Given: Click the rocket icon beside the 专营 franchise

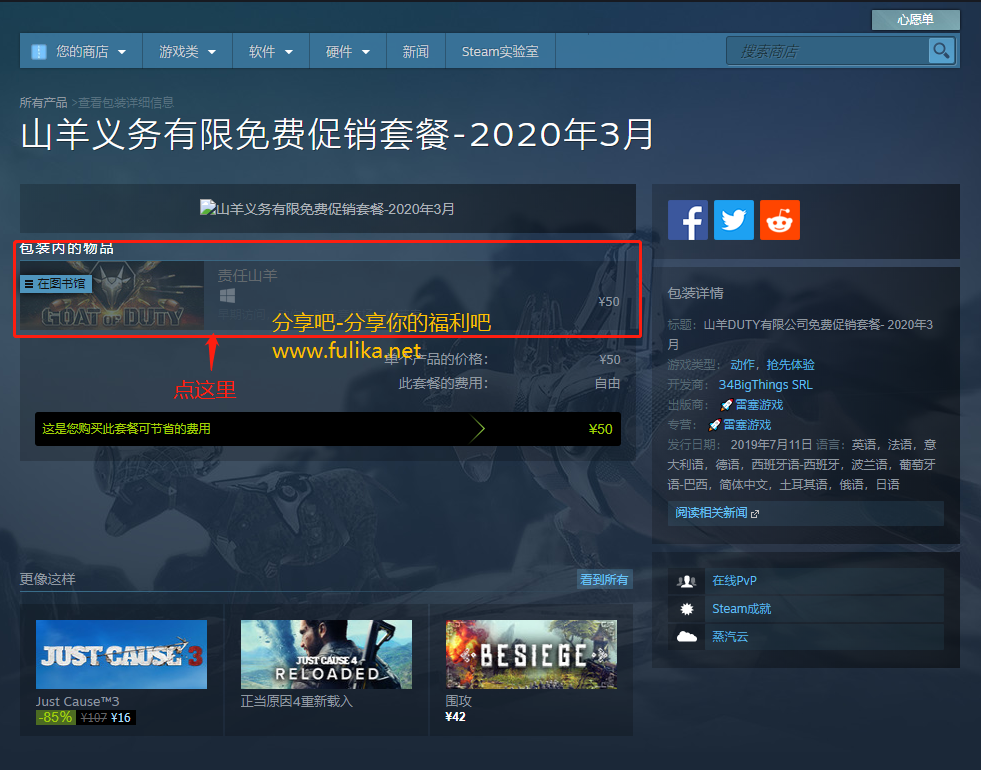Looking at the screenshot, I should [714, 425].
